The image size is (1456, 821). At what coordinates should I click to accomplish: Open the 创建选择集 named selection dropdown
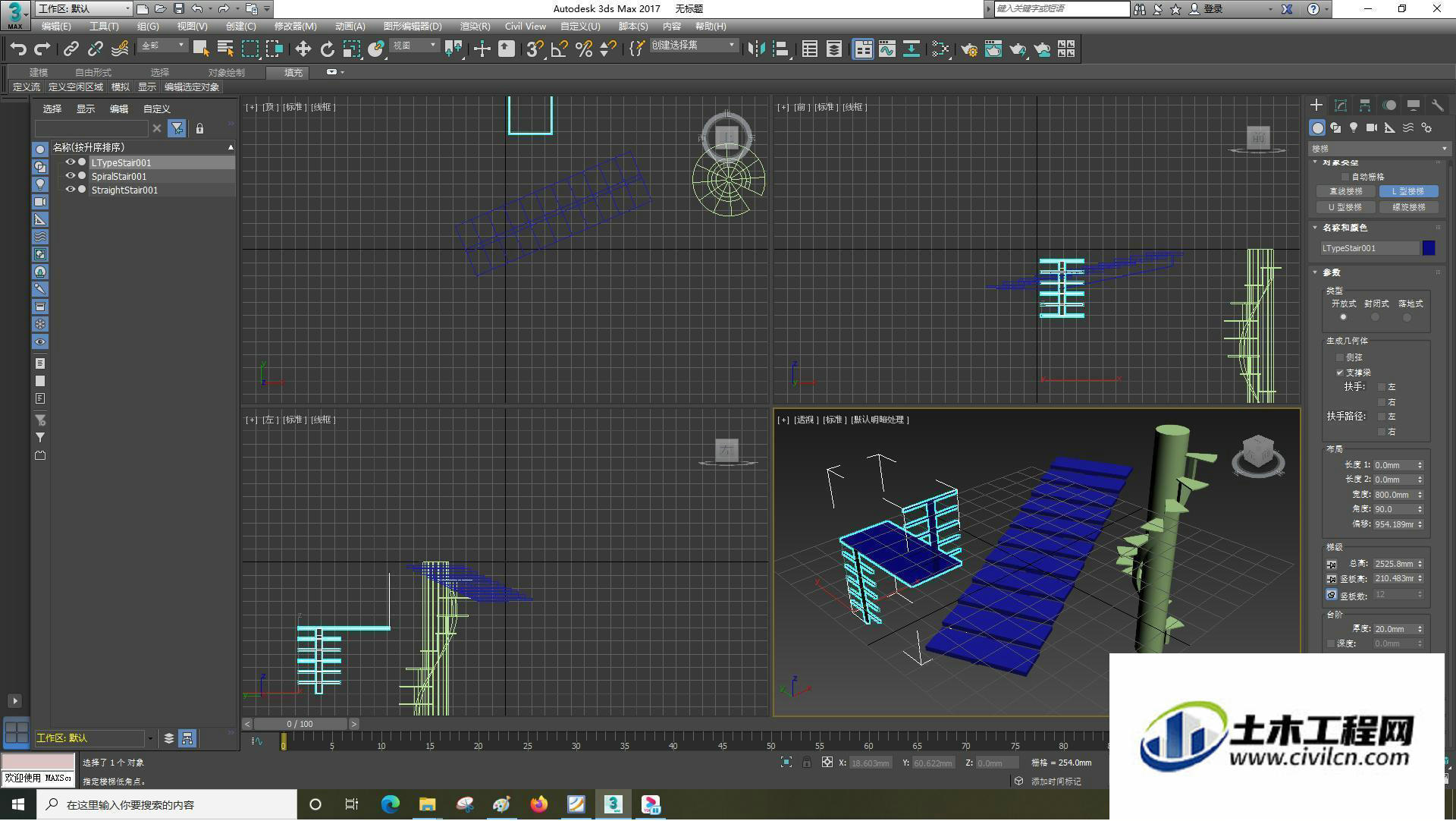pyautogui.click(x=693, y=46)
